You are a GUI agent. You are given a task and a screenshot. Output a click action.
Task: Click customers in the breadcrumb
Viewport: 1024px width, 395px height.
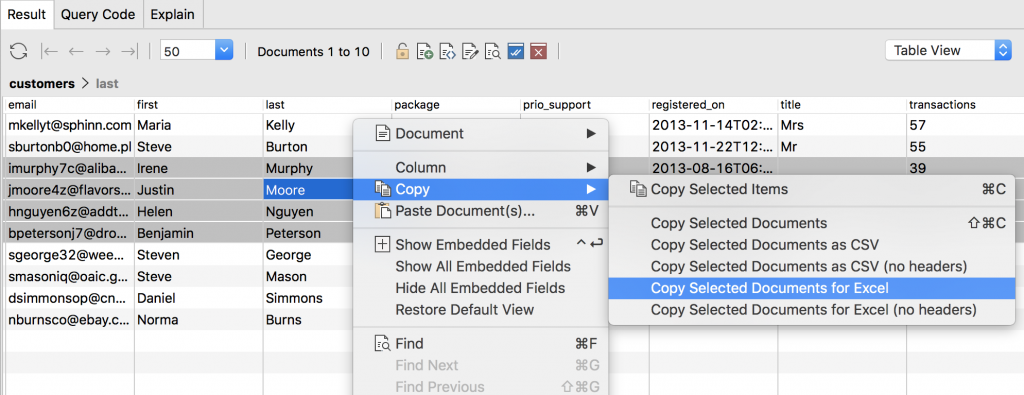(x=42, y=84)
